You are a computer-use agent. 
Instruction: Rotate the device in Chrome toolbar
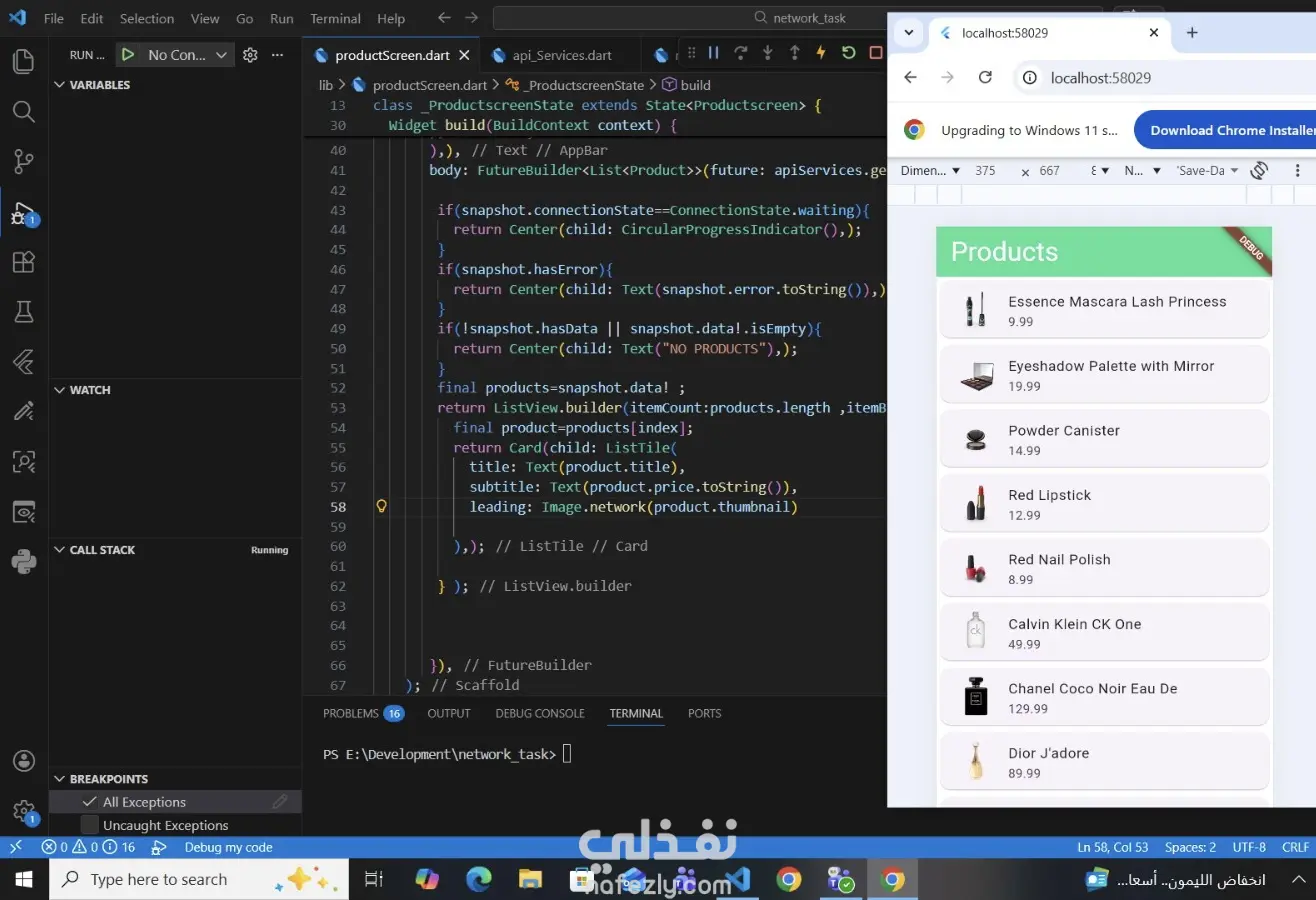pyautogui.click(x=1259, y=171)
